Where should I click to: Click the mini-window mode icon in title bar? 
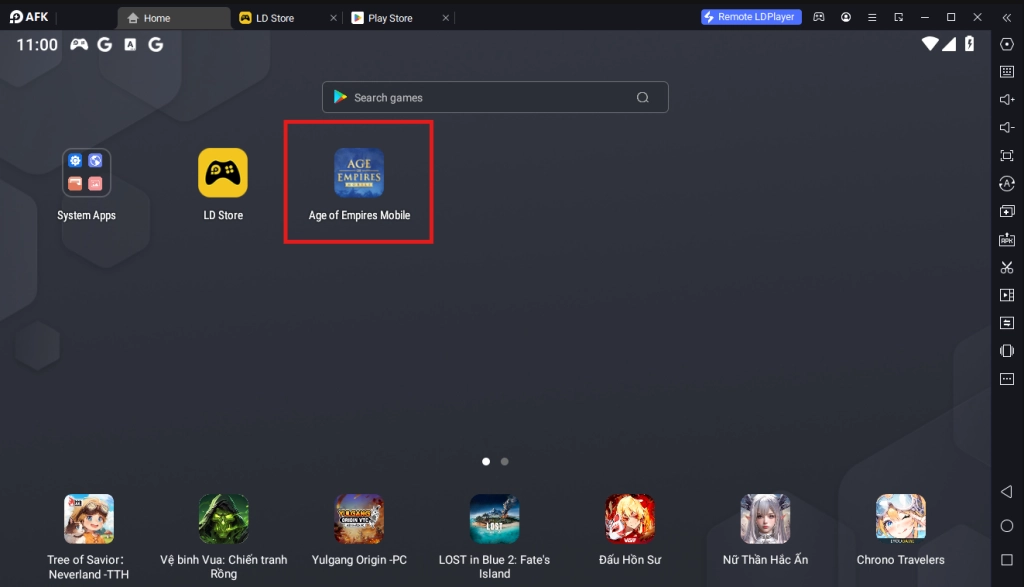[899, 18]
